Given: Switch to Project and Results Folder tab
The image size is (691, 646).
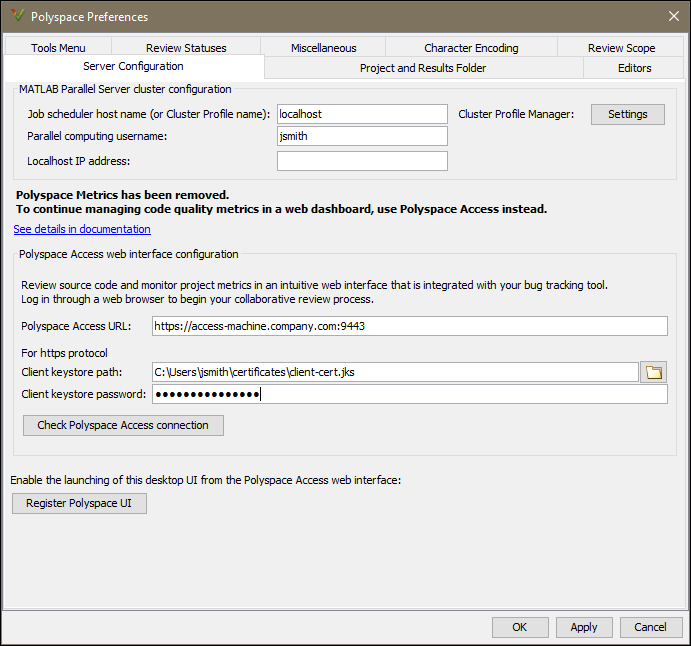Looking at the screenshot, I should [423, 68].
